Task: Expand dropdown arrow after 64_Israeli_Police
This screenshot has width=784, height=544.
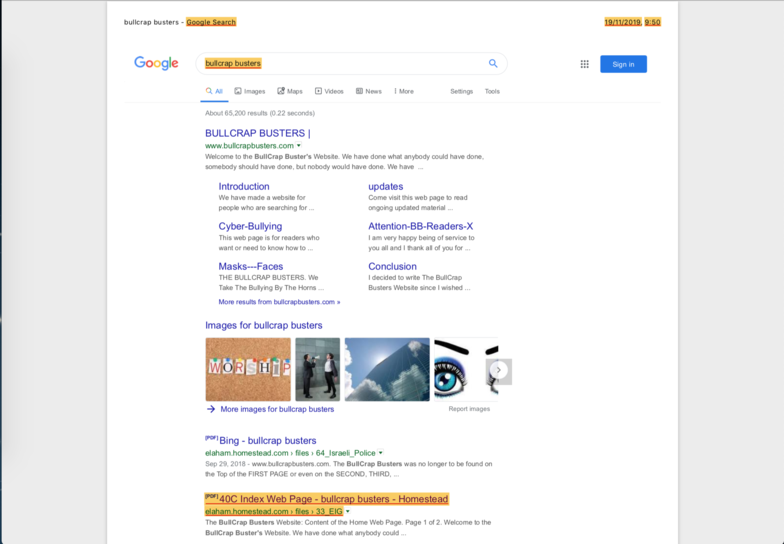Action: coord(380,453)
